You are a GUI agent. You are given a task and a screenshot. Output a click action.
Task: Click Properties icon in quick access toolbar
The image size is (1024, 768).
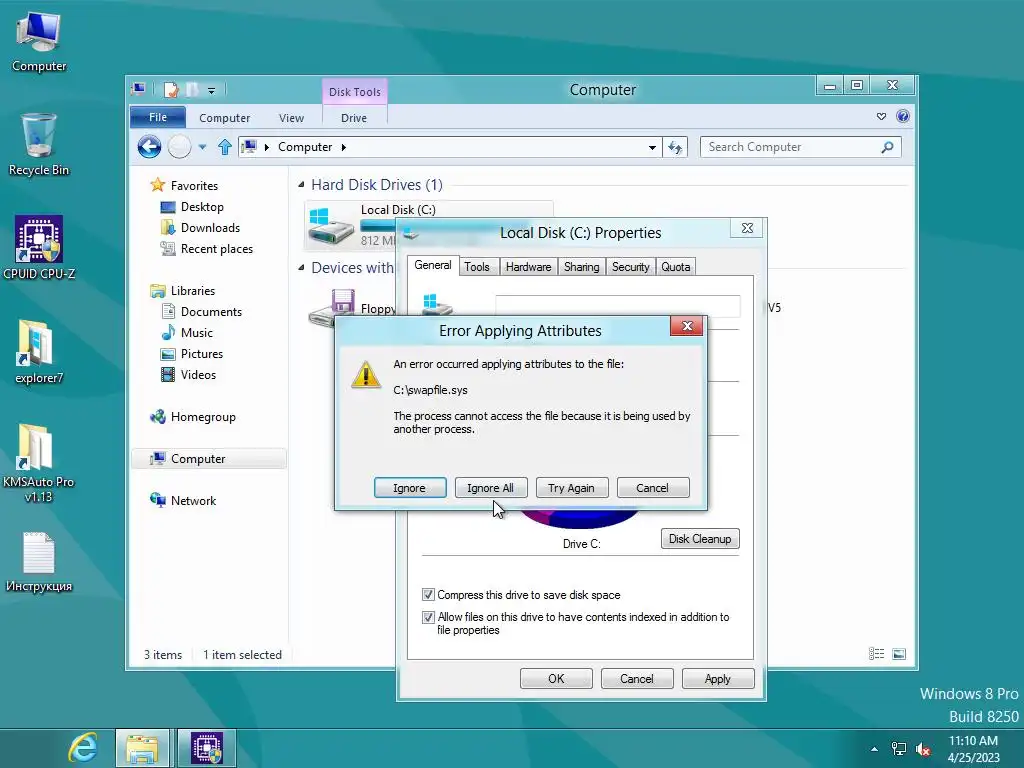click(171, 89)
